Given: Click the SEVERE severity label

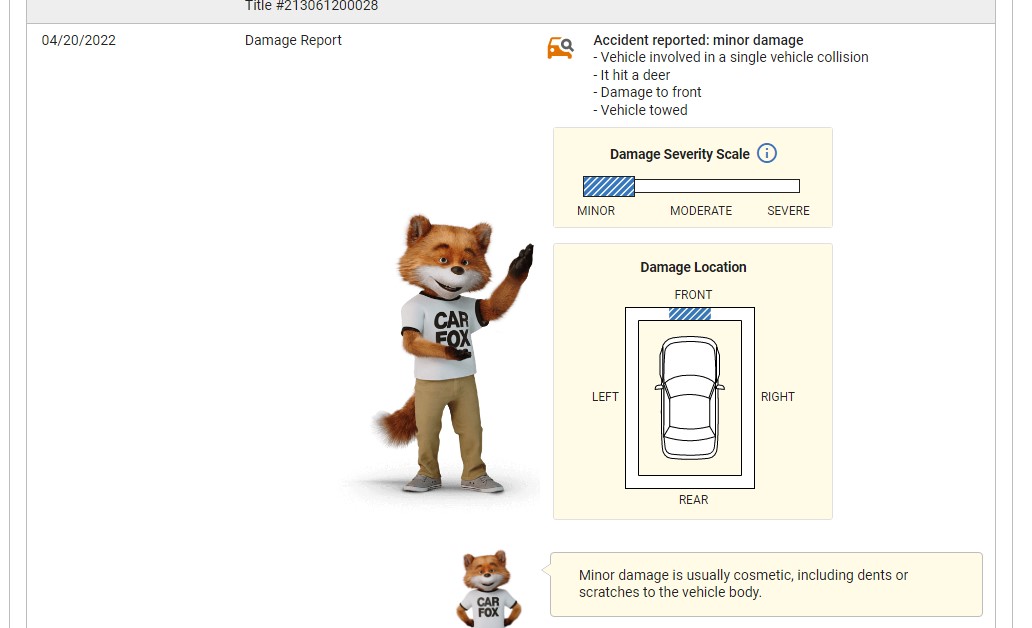Looking at the screenshot, I should pyautogui.click(x=788, y=211).
